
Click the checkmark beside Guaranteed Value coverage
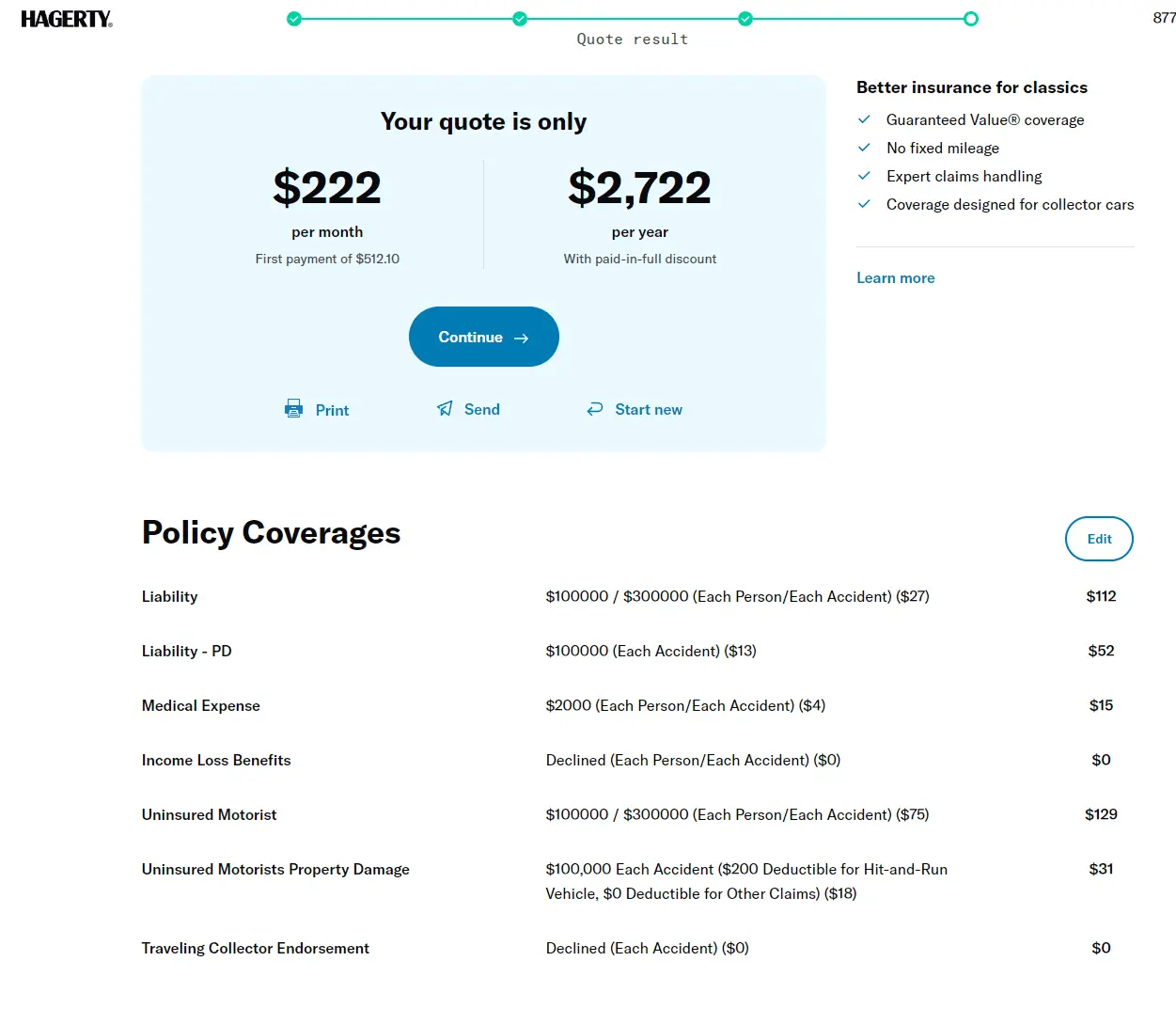pyautogui.click(x=864, y=119)
